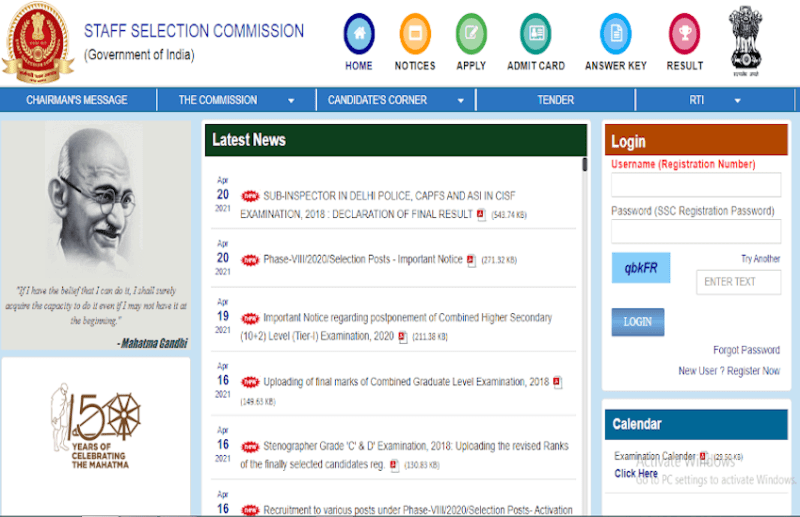This screenshot has width=800, height=517.
Task: Open the Result trophy icon
Action: (685, 33)
